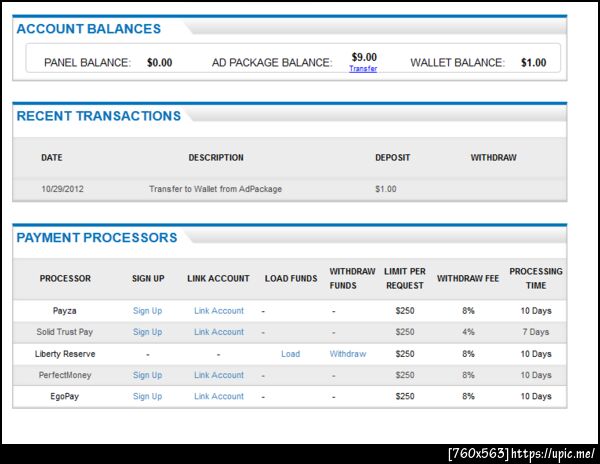
Task: Click the PROCESSOR column header
Action: pos(65,278)
